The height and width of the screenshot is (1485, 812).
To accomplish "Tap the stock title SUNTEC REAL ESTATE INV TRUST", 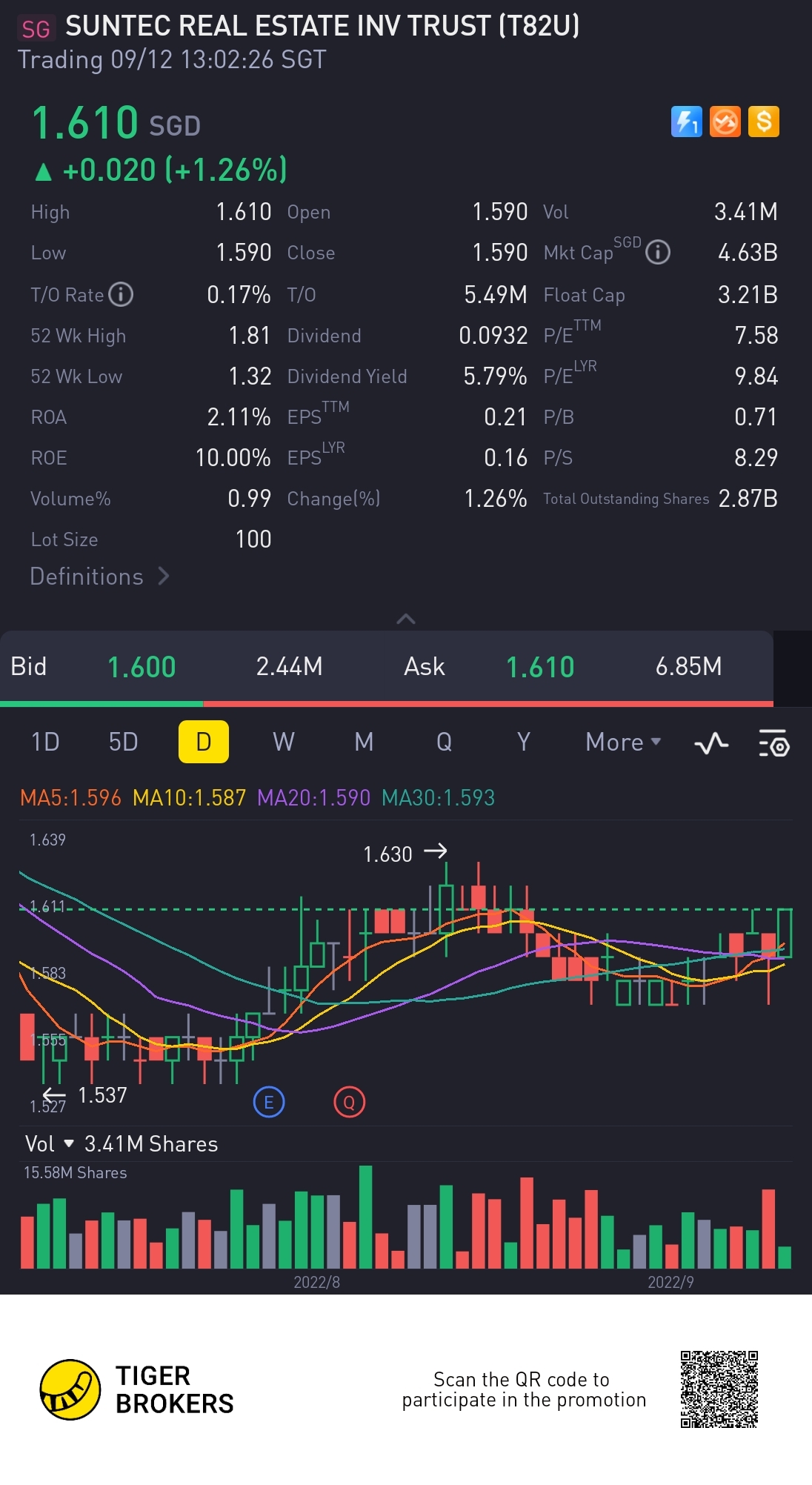I will click(322, 26).
